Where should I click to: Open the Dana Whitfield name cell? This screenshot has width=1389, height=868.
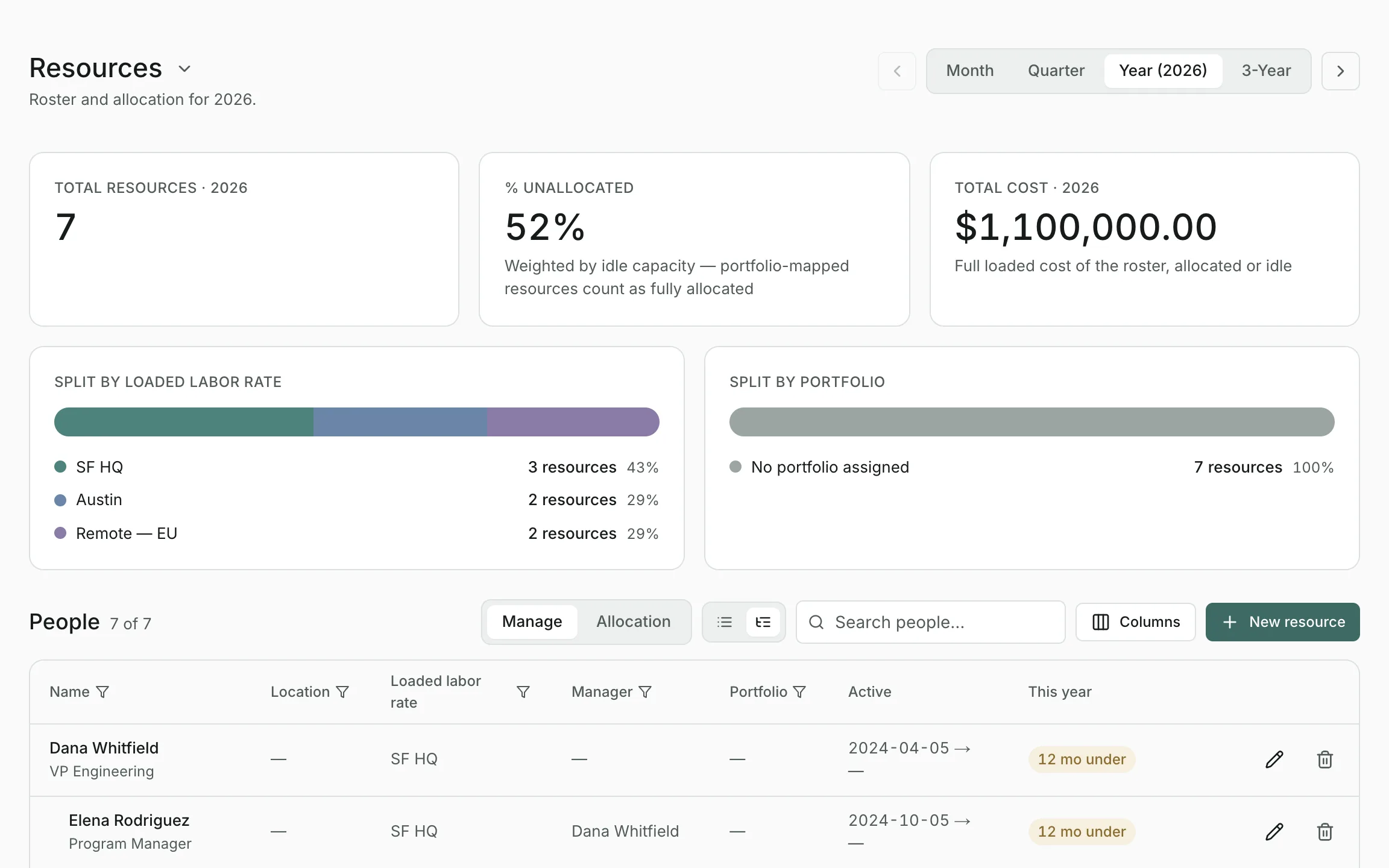(x=104, y=759)
